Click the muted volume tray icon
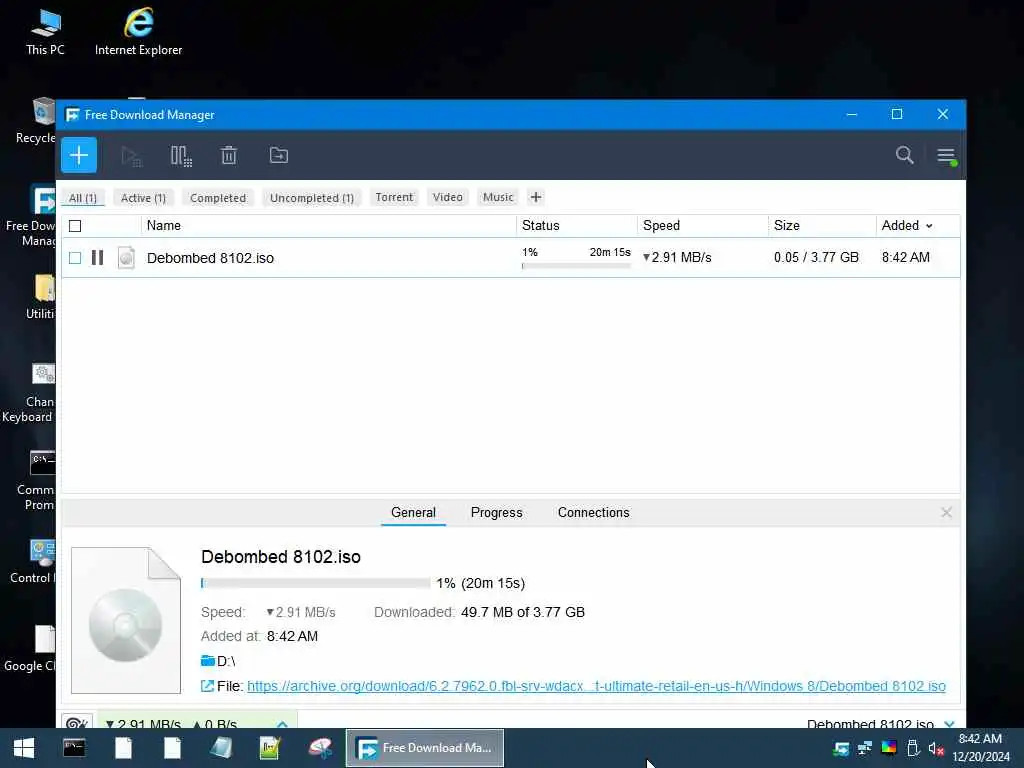The width and height of the screenshot is (1024, 768). click(x=936, y=748)
